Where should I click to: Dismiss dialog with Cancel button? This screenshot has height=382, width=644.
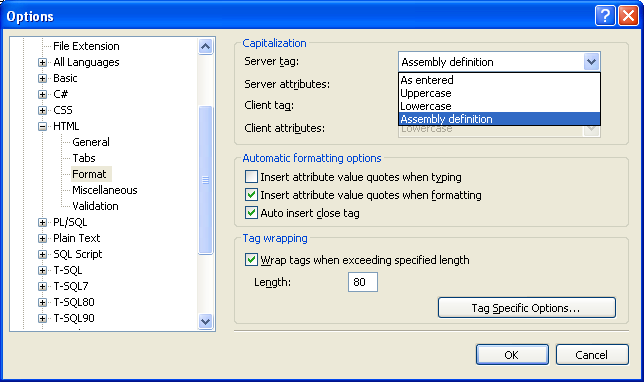592,354
